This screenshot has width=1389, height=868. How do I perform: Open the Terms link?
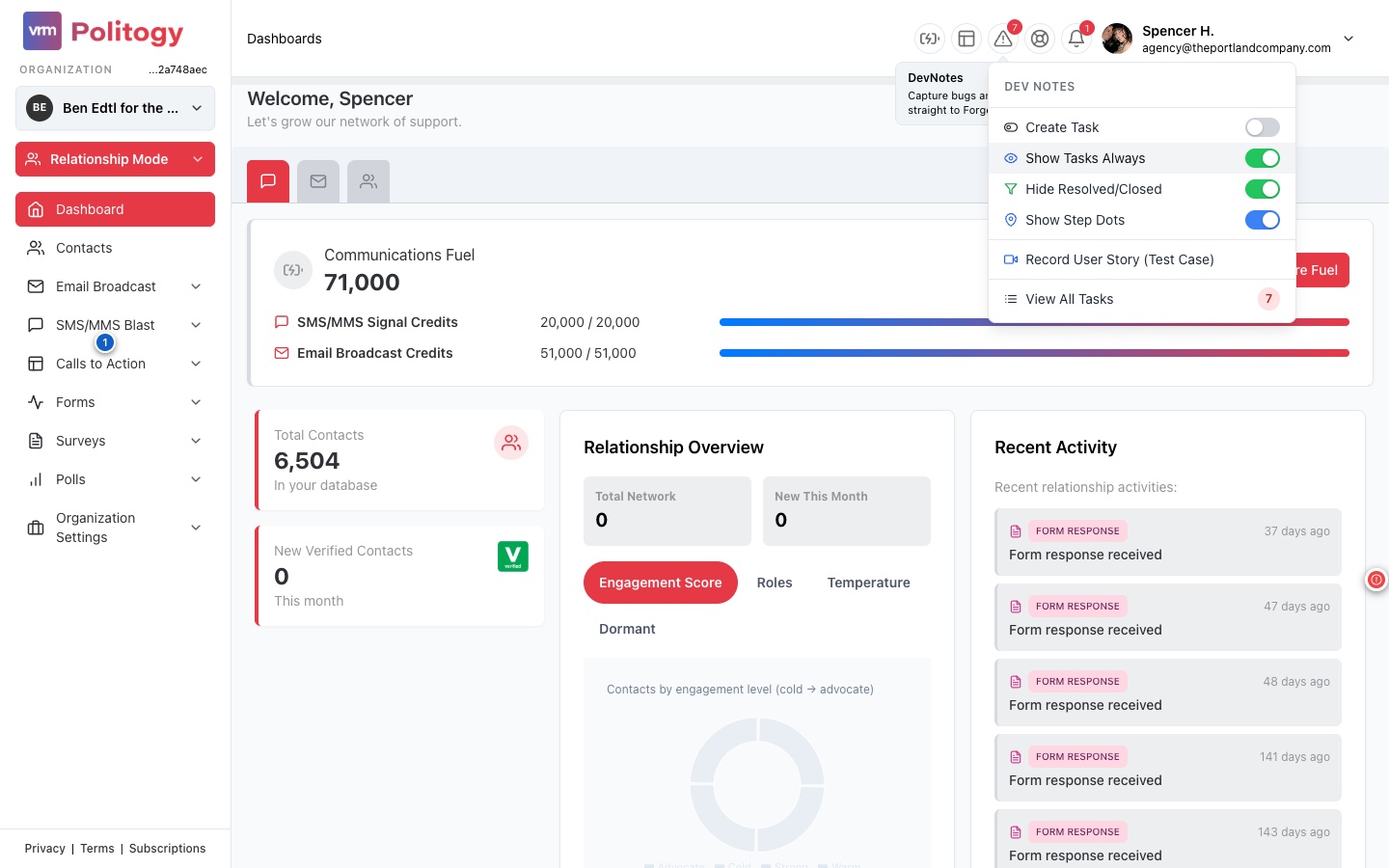tap(97, 849)
